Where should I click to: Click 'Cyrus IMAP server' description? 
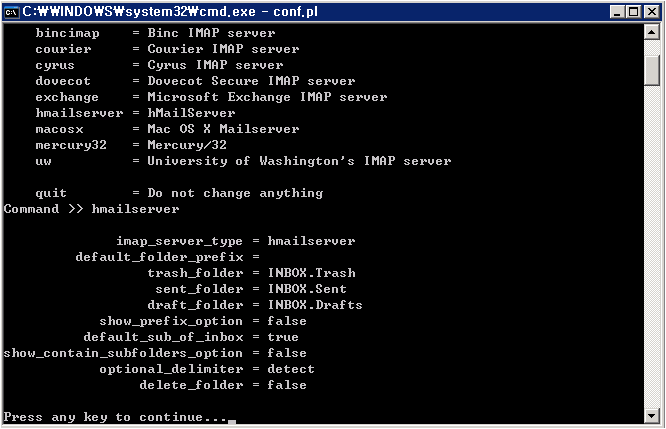coord(215,65)
